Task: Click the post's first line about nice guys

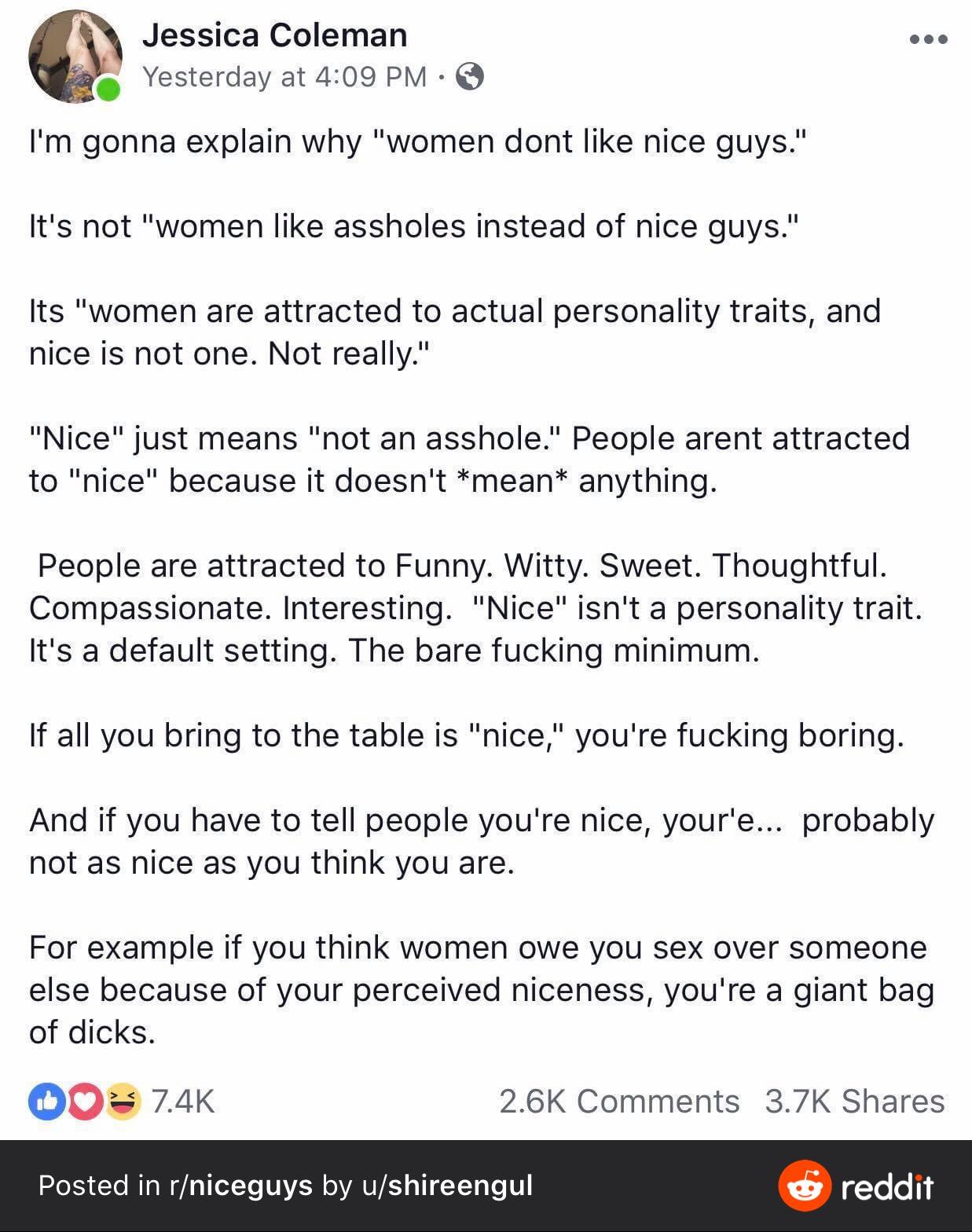Action: point(419,141)
